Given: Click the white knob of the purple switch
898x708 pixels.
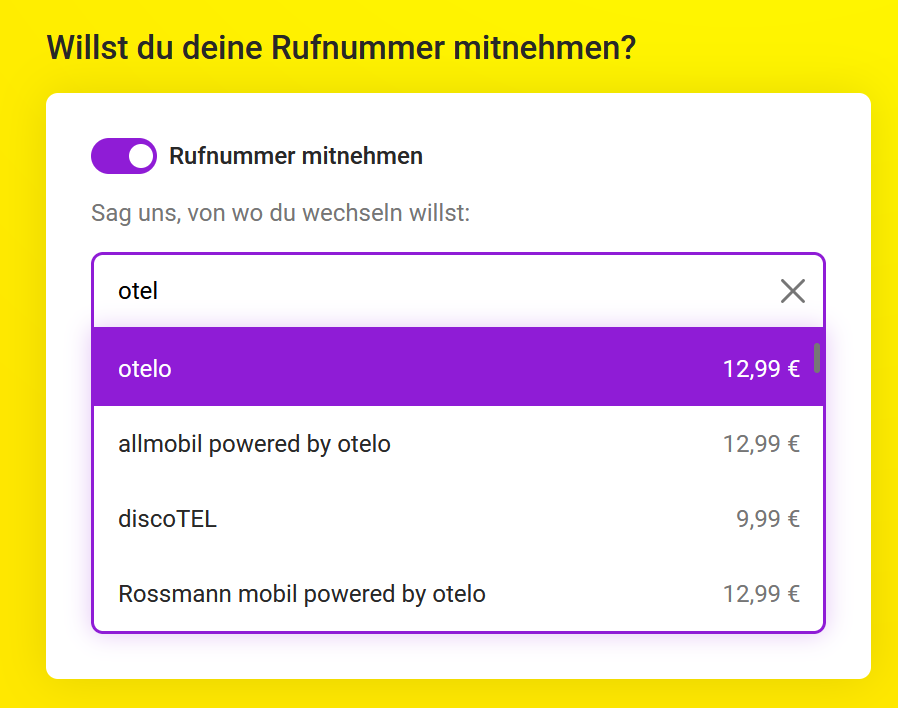Looking at the screenshot, I should (142, 156).
